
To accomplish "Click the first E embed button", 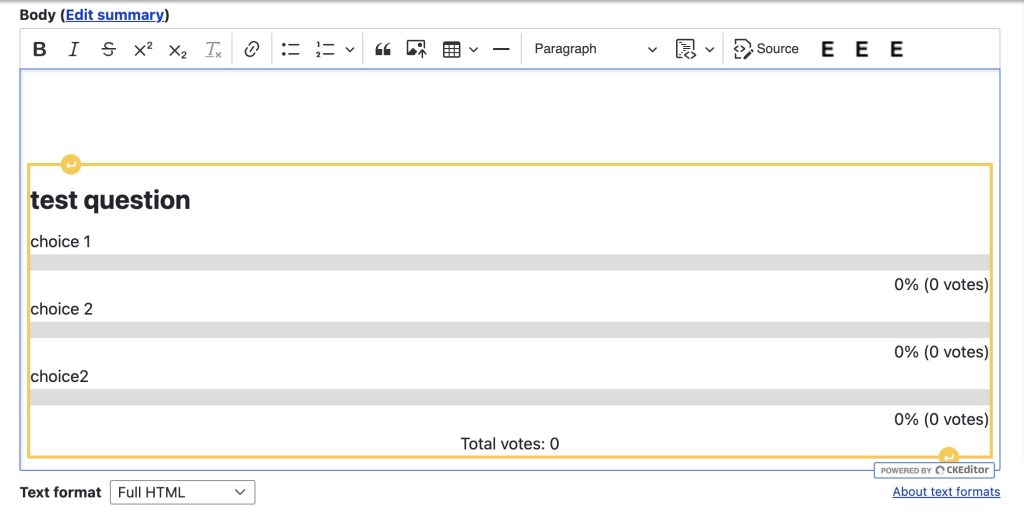I will (x=827, y=49).
